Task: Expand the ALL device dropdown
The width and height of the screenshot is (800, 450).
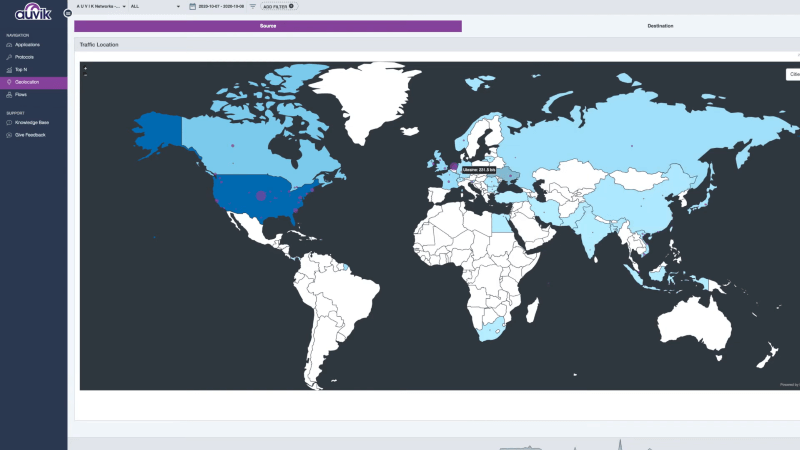Action: click(x=155, y=7)
